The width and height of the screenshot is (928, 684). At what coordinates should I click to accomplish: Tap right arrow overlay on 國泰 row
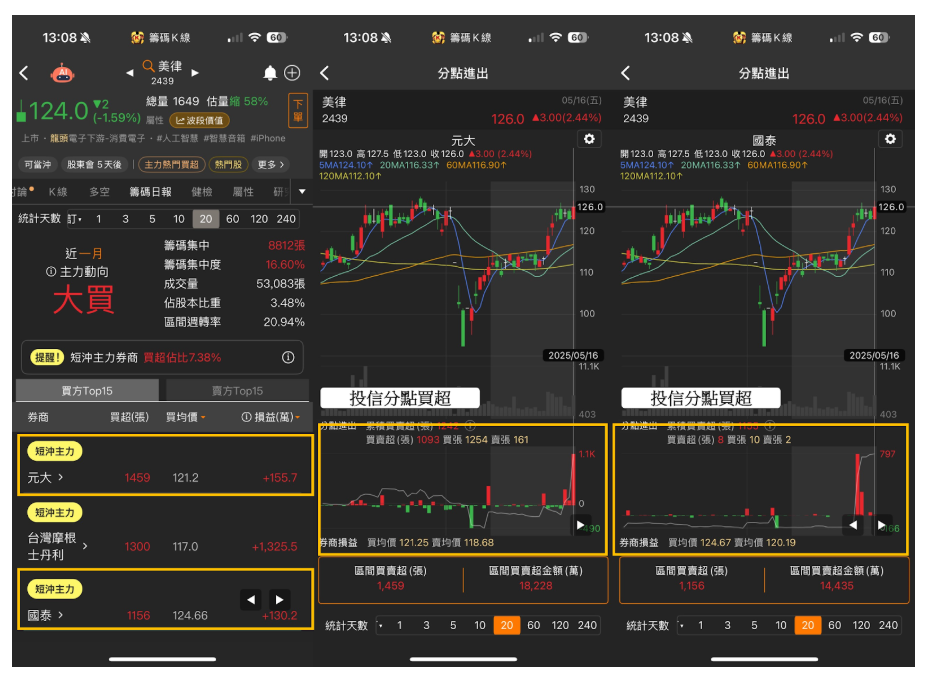[279, 599]
